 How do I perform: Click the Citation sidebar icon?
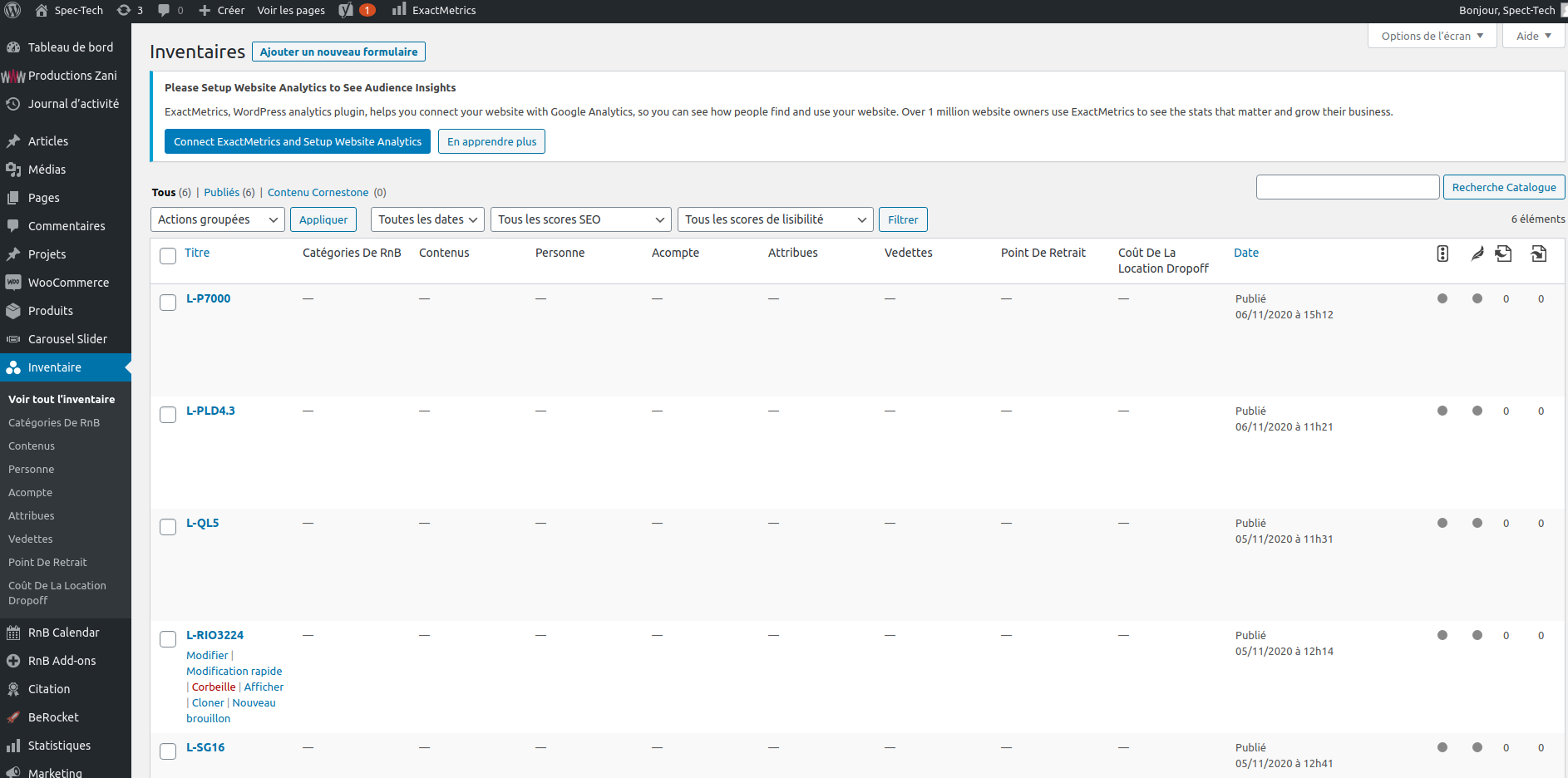pos(13,689)
